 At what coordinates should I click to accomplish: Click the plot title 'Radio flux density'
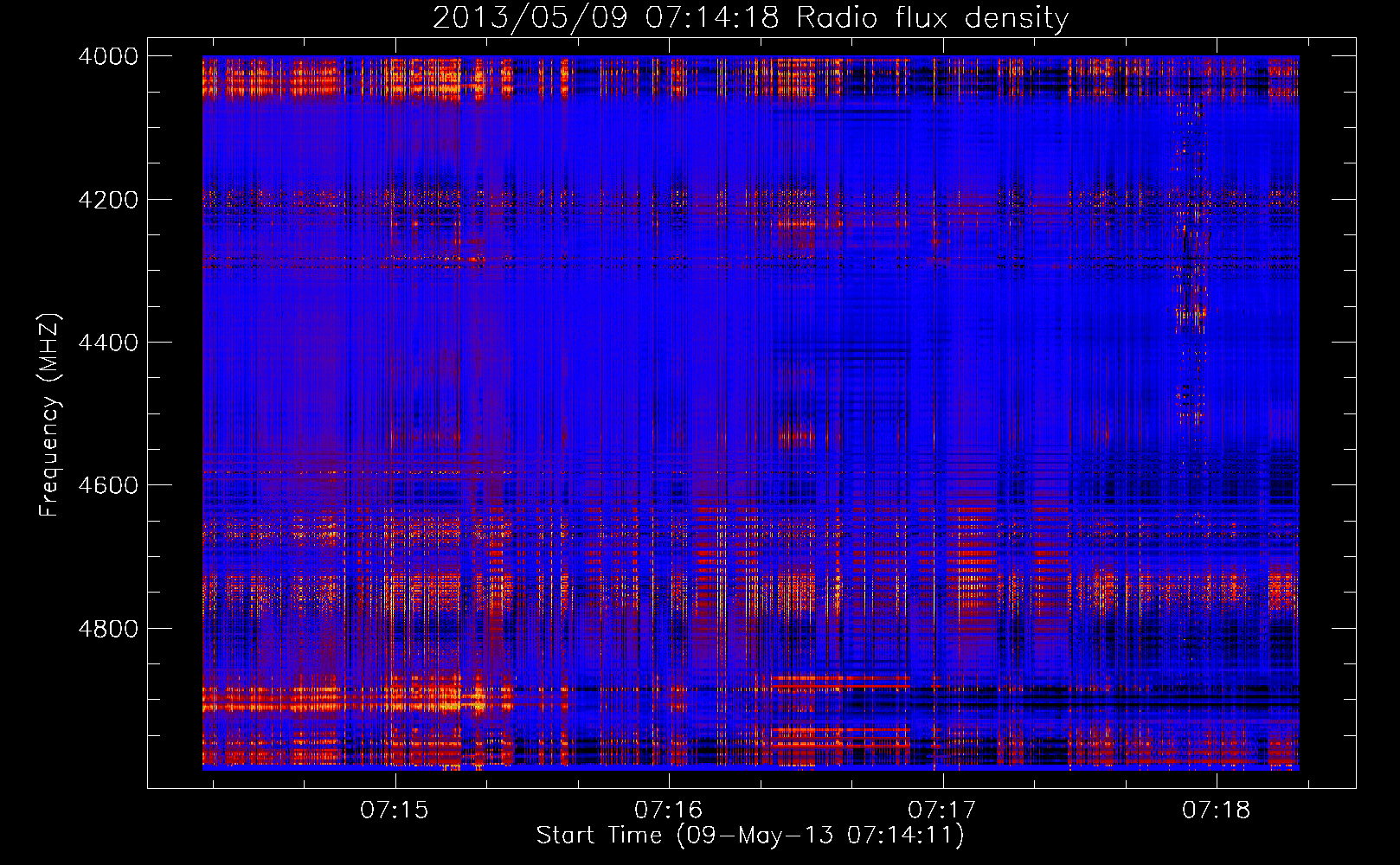click(932, 18)
